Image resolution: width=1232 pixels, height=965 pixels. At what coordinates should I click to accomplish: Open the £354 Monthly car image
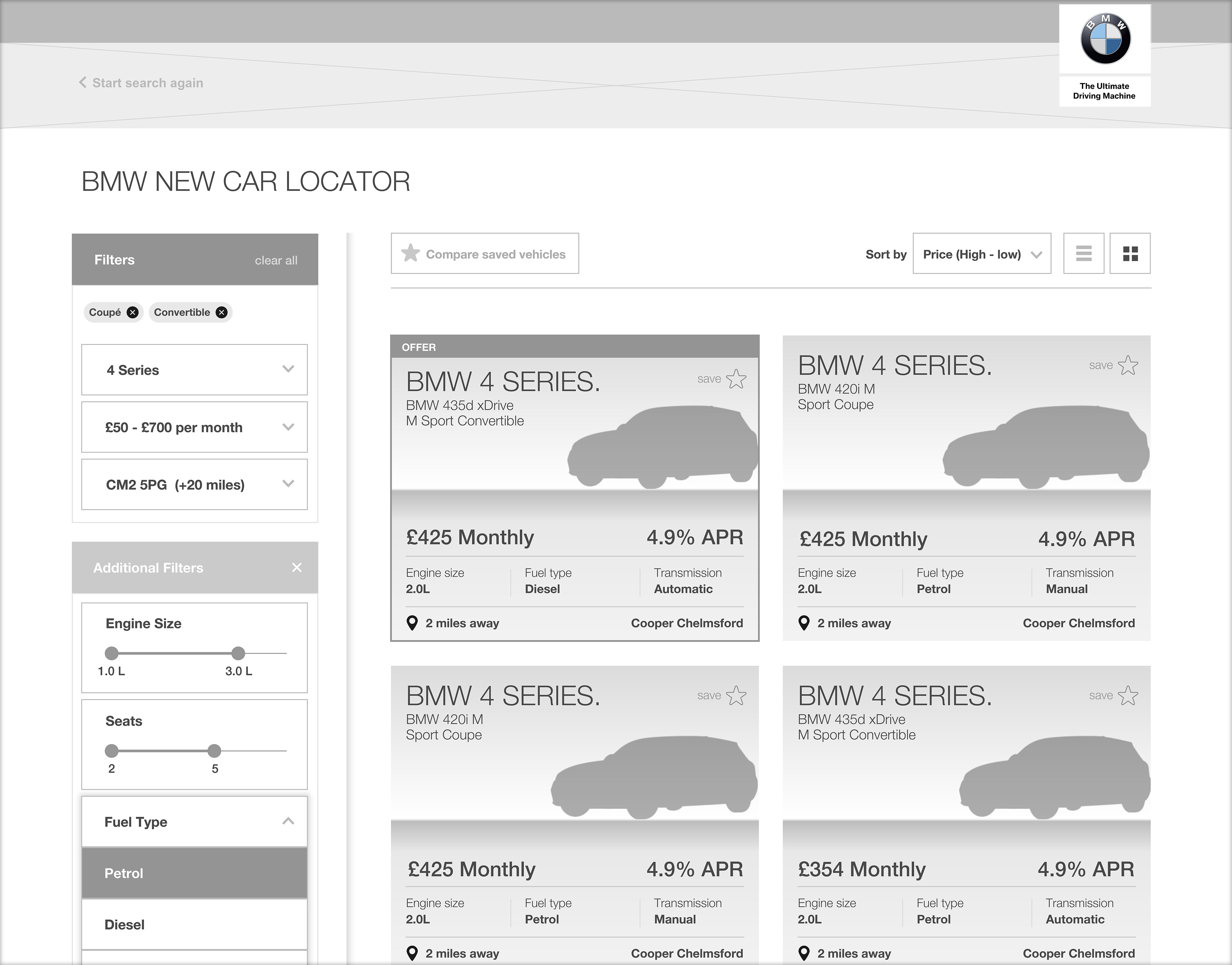pos(1055,778)
